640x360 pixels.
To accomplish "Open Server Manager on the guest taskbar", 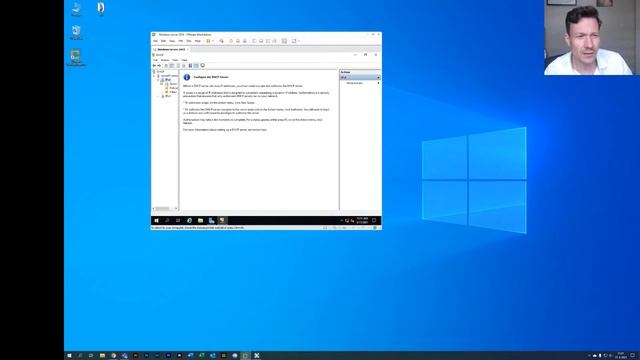I will (x=211, y=220).
